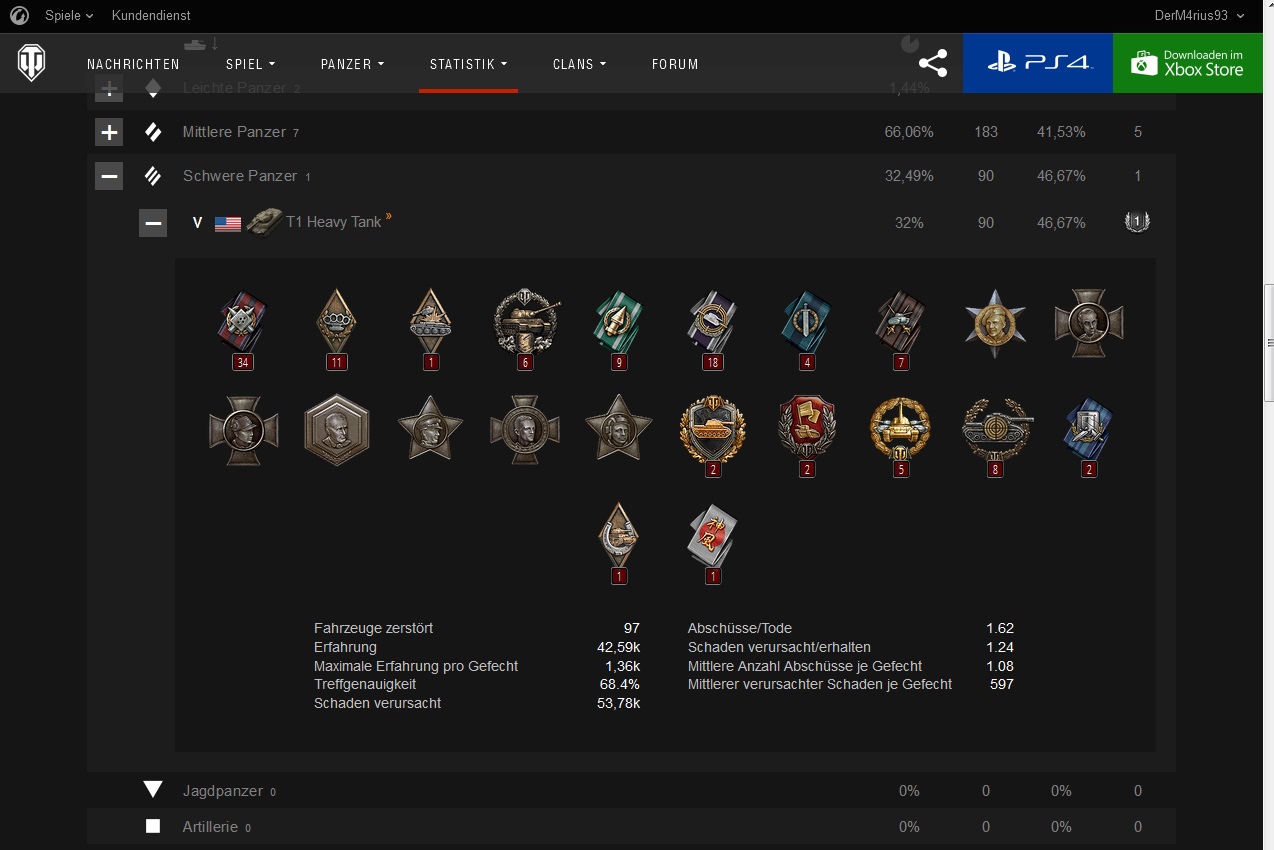This screenshot has height=850, width=1274.
Task: Click the Artillerie square class icon
Action: 153,827
